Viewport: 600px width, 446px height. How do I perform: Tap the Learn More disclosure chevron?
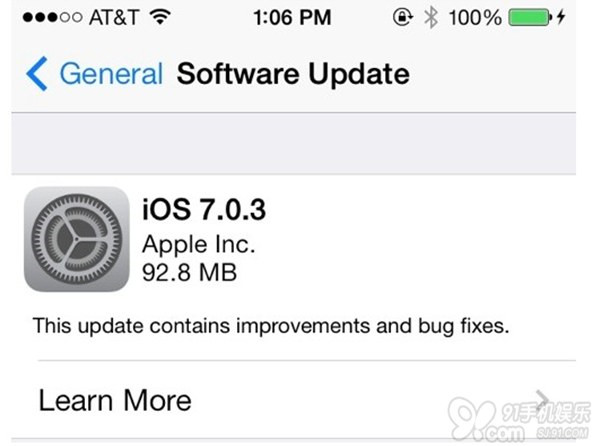pos(543,400)
